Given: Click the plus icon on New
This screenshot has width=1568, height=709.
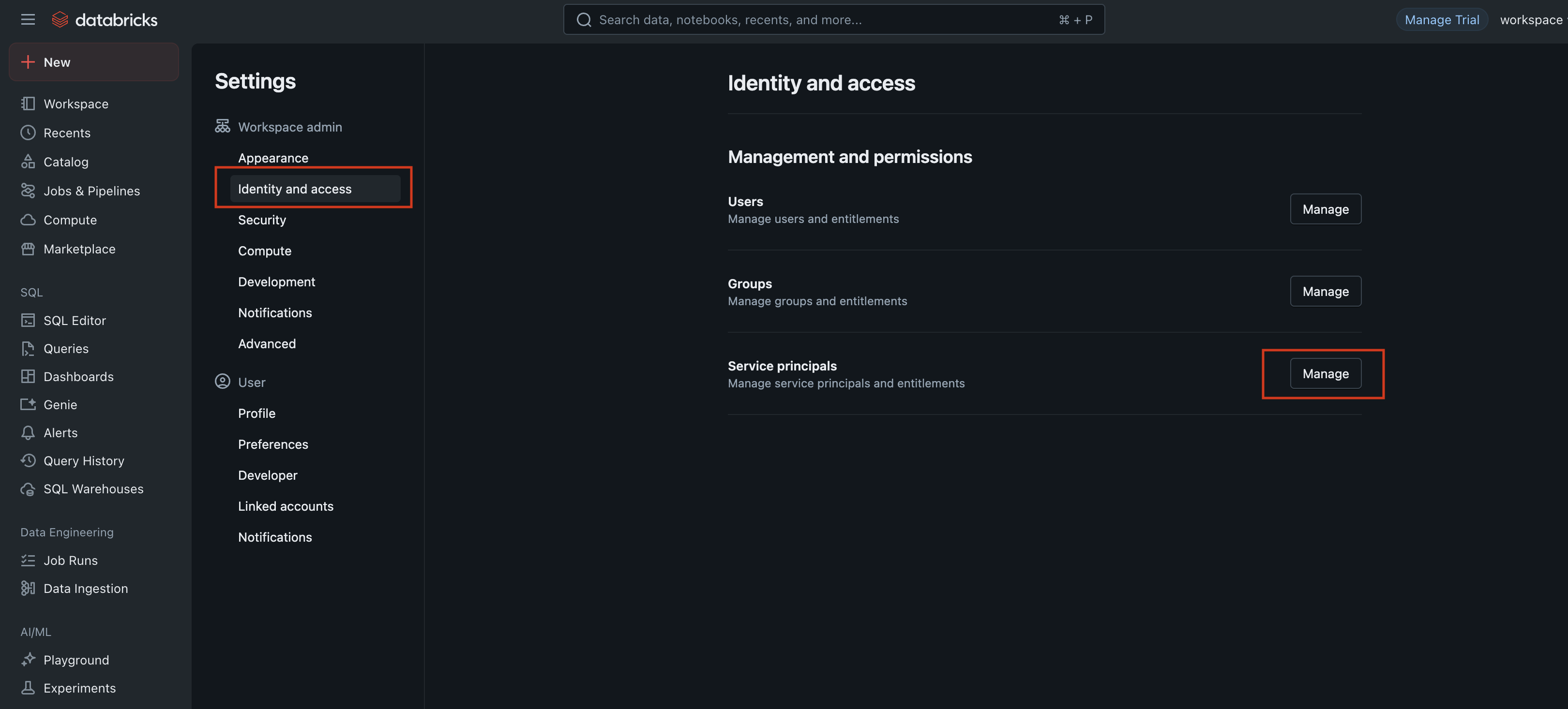Looking at the screenshot, I should pyautogui.click(x=28, y=62).
